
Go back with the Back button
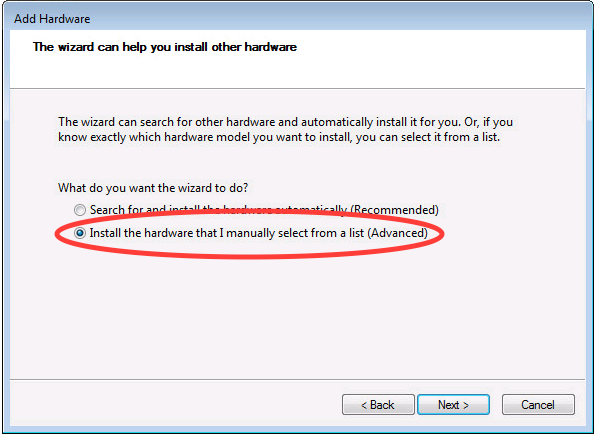point(378,405)
